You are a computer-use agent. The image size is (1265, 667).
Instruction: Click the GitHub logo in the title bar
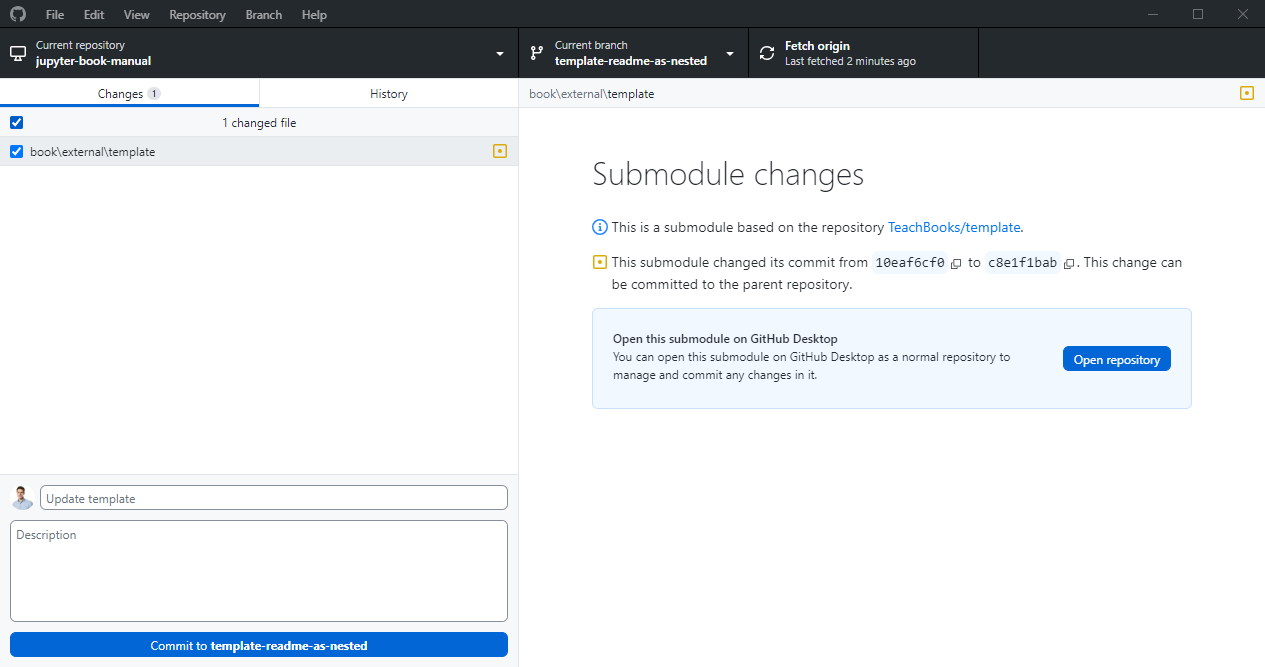tap(17, 14)
